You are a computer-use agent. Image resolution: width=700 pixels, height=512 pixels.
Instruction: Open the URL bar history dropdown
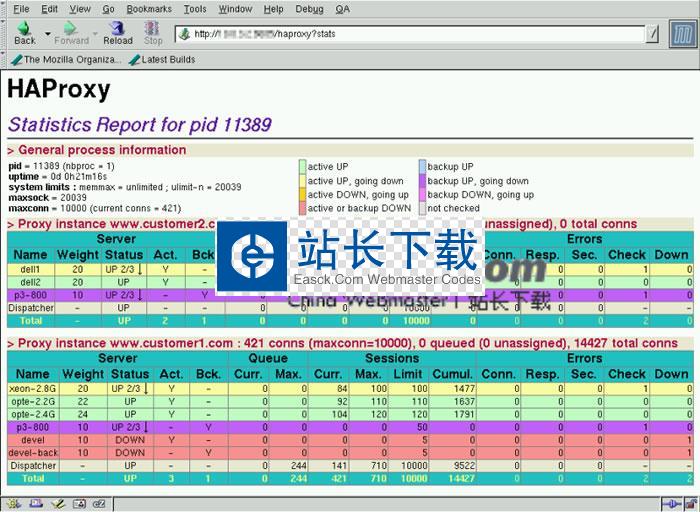[652, 35]
